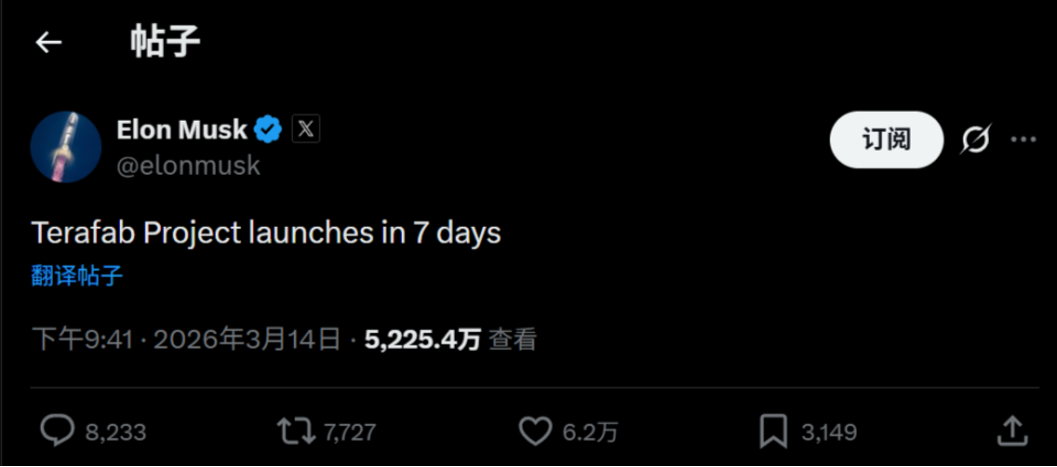Click the X affiliate badge beside name
The width and height of the screenshot is (1057, 467).
click(306, 129)
